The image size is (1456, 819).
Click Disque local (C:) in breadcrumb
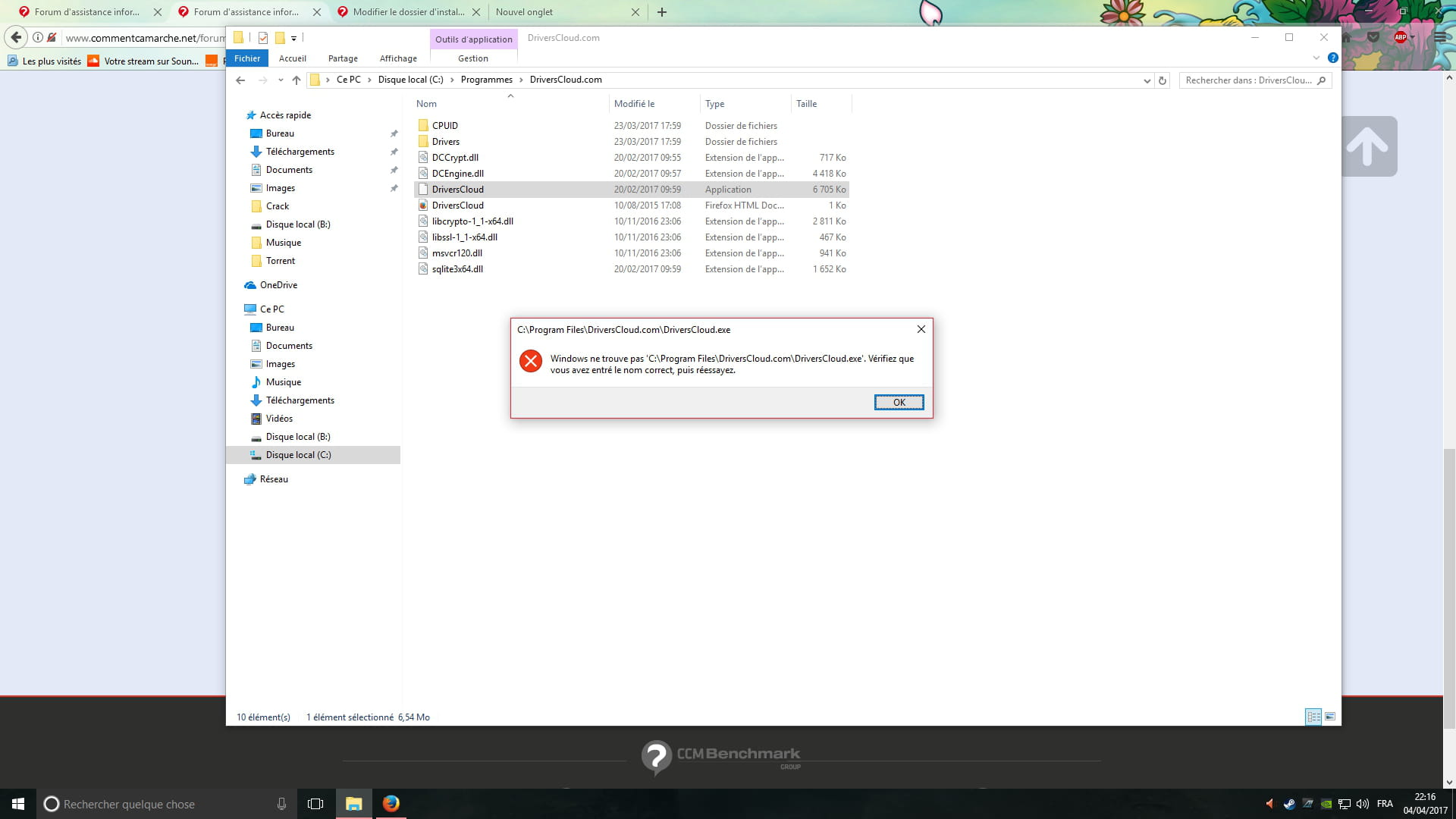click(410, 80)
